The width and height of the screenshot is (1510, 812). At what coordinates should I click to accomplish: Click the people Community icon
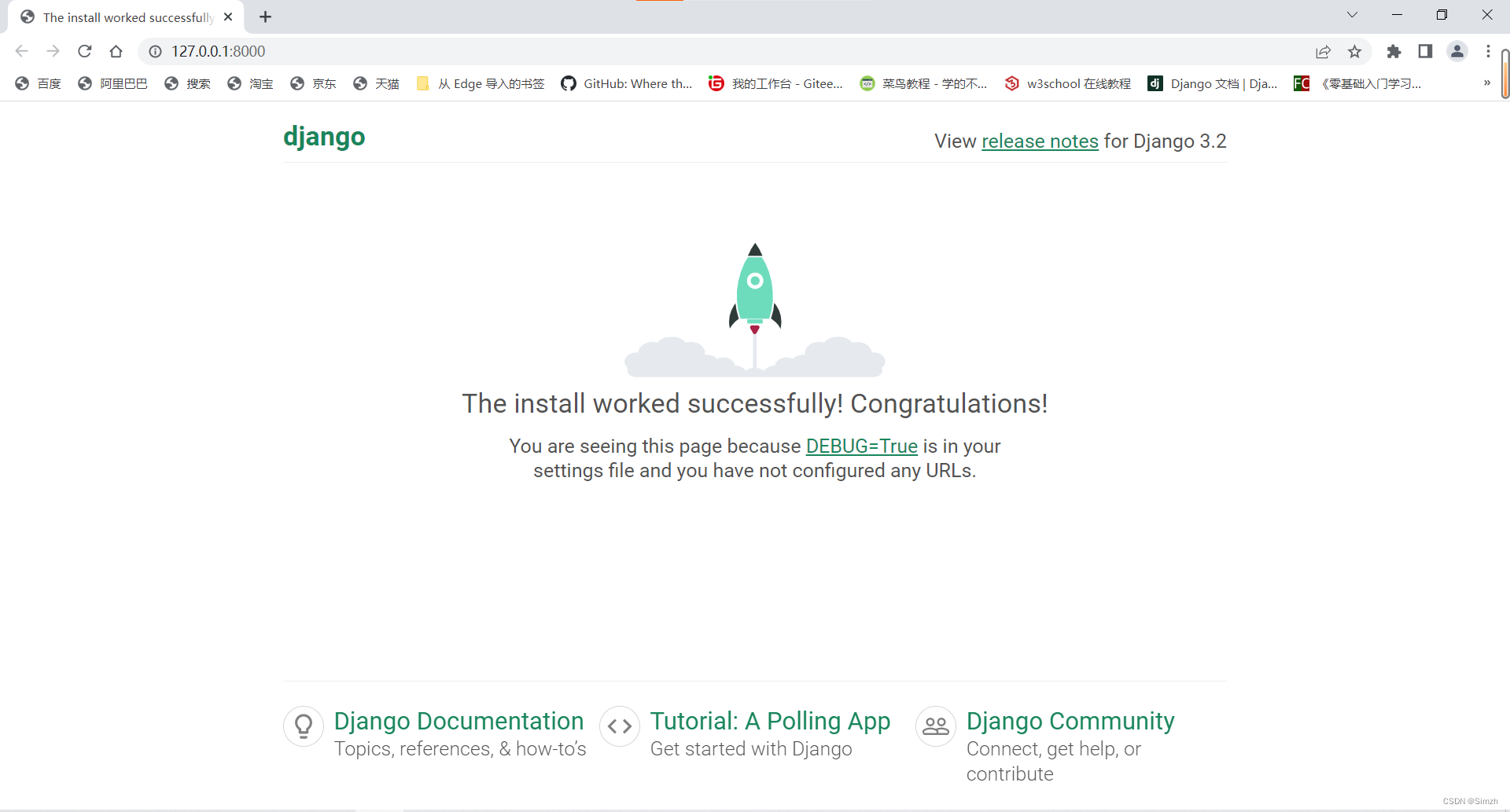[x=936, y=726]
